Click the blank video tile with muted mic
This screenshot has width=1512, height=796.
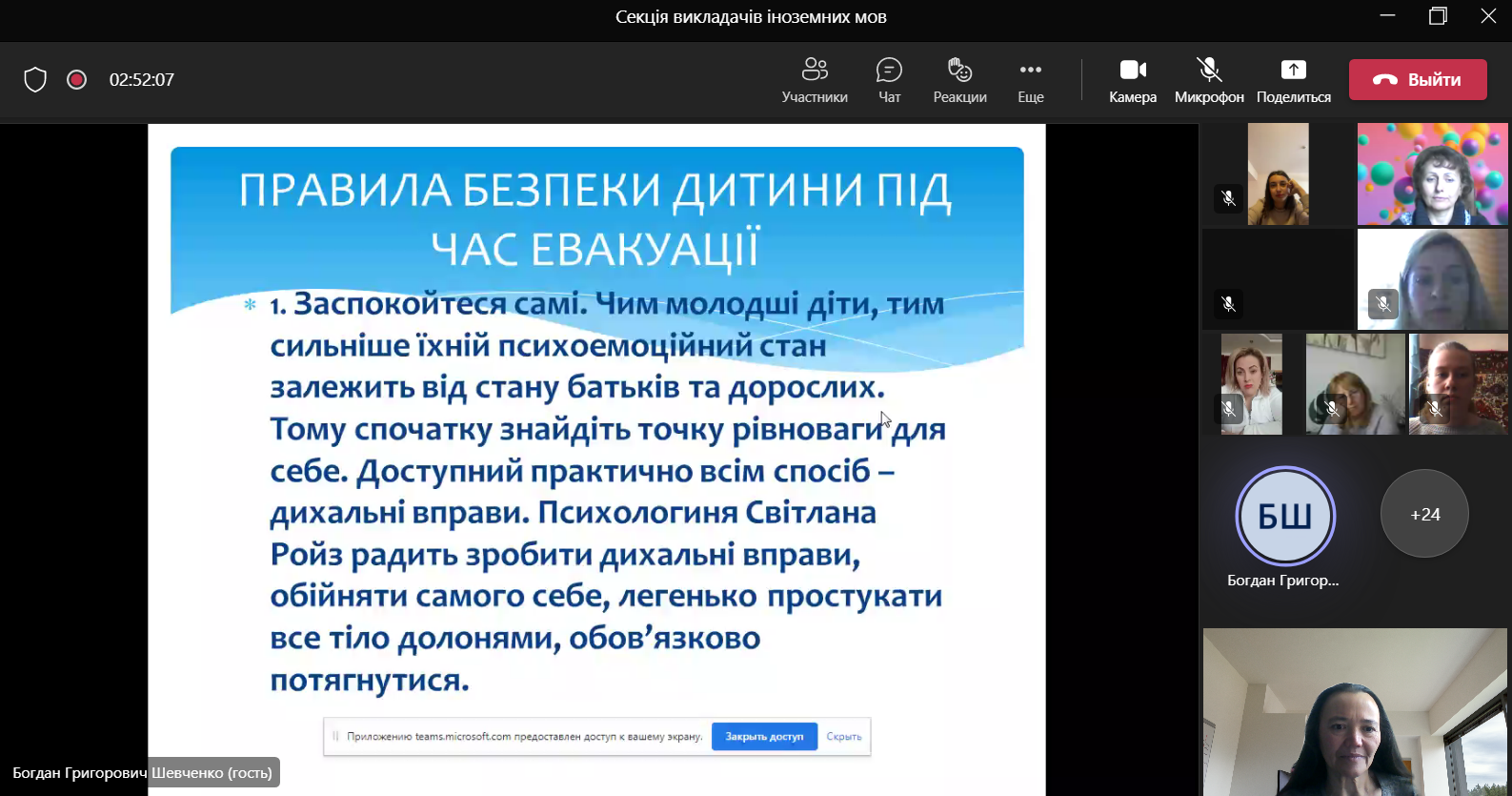pos(1278,279)
